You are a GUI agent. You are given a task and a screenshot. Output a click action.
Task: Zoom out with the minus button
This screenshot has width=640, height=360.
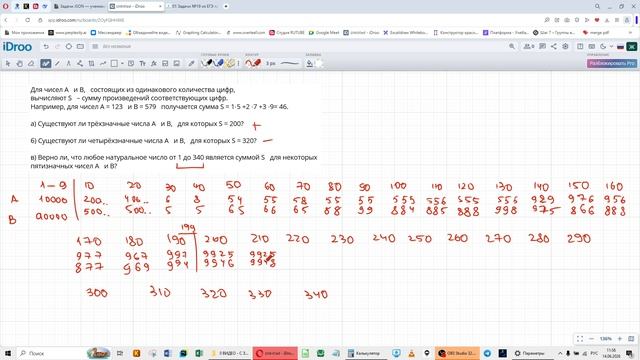591,339
